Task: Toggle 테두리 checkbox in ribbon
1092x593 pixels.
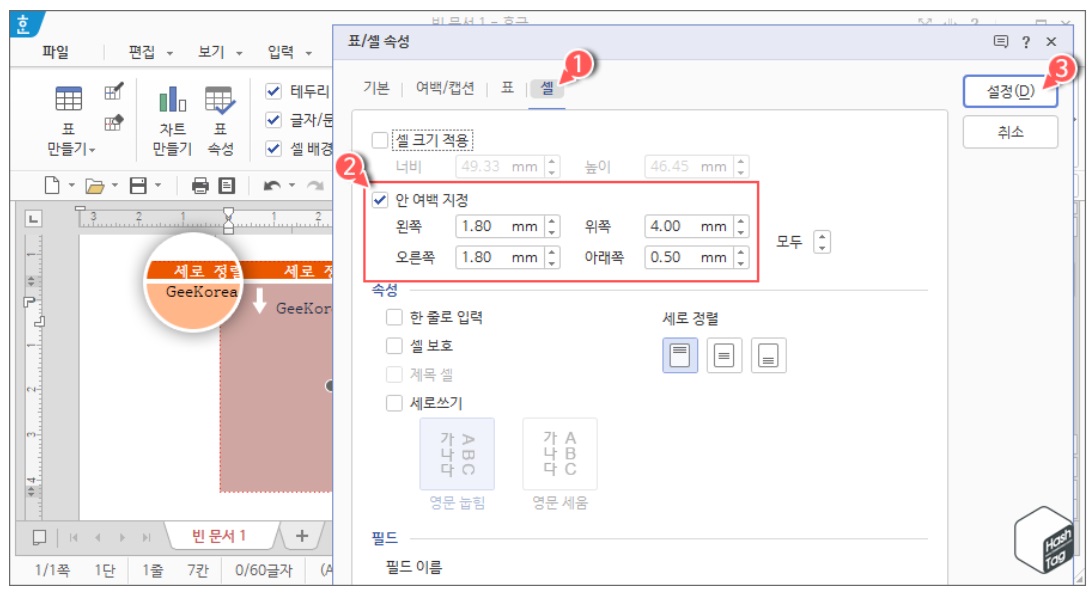Action: 274,91
